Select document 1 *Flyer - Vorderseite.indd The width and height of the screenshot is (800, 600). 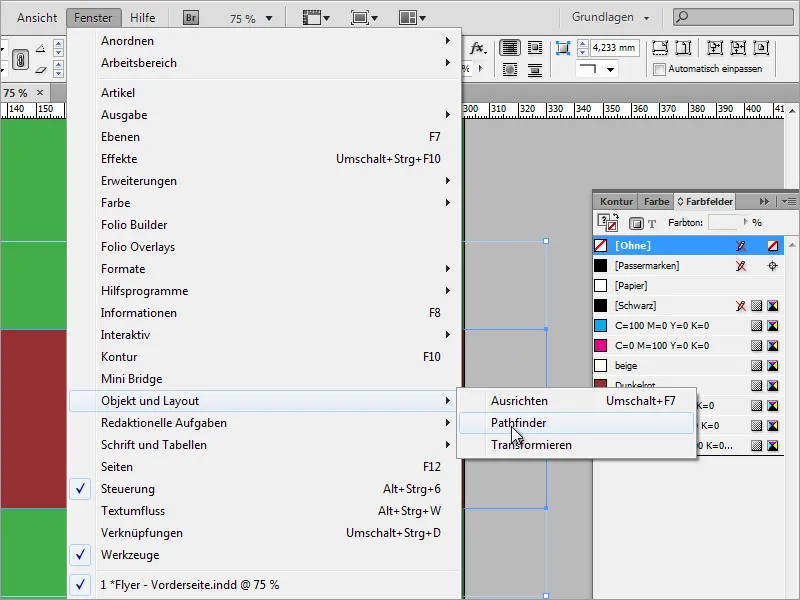(x=264, y=585)
